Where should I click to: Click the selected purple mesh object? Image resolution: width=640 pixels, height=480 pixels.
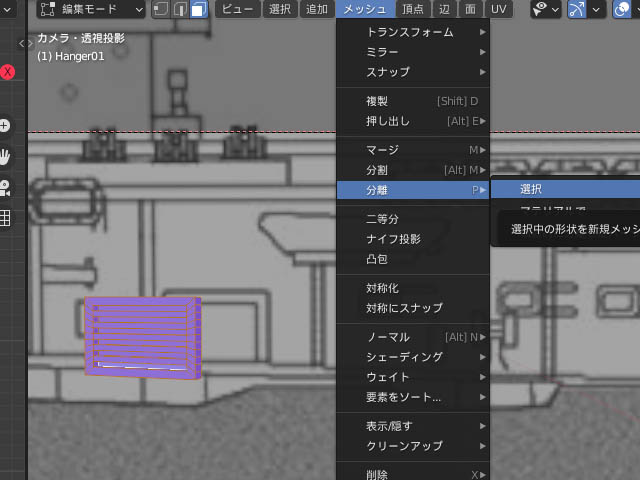tap(142, 338)
